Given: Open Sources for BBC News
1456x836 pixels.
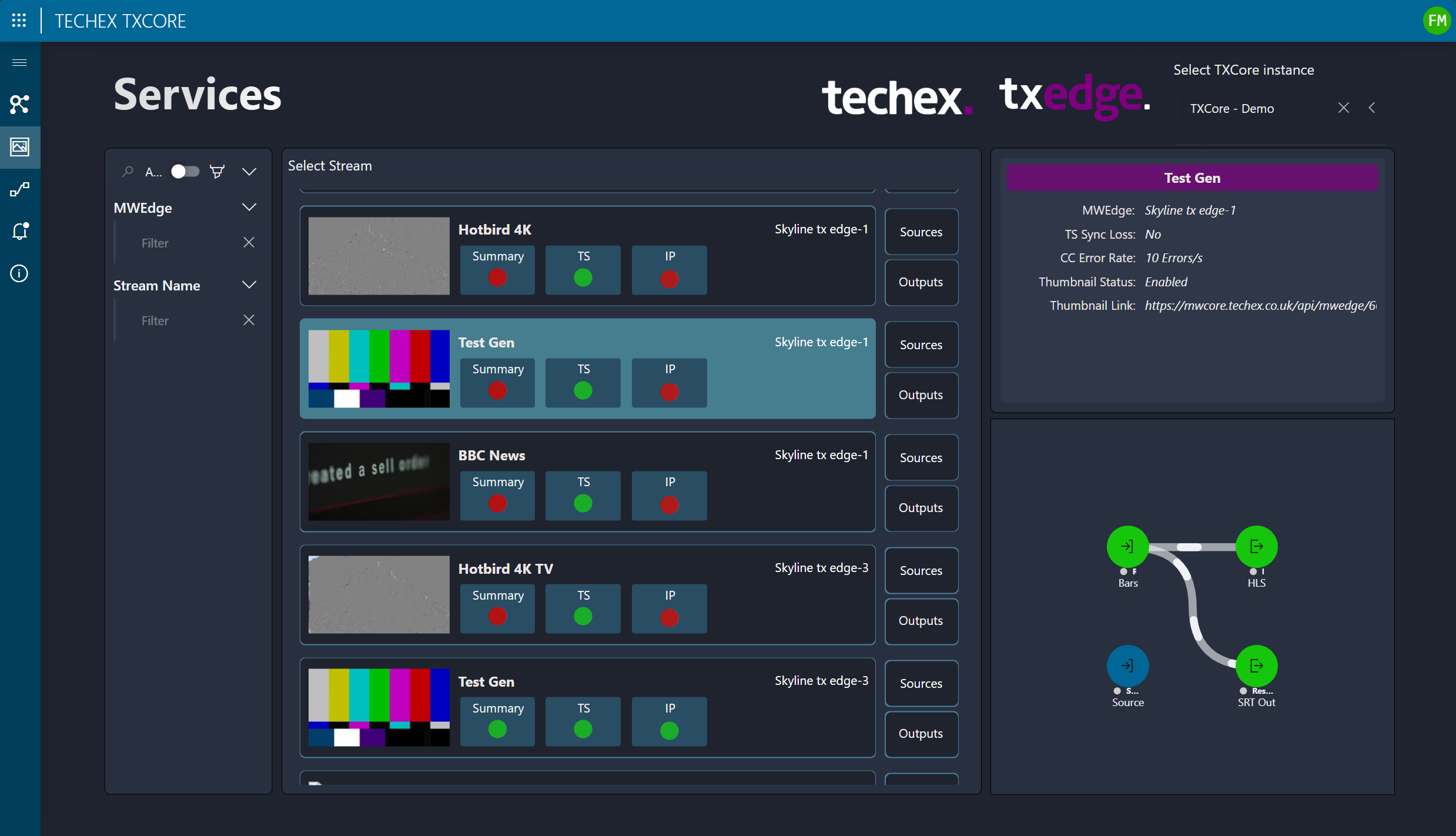Looking at the screenshot, I should pyautogui.click(x=921, y=457).
